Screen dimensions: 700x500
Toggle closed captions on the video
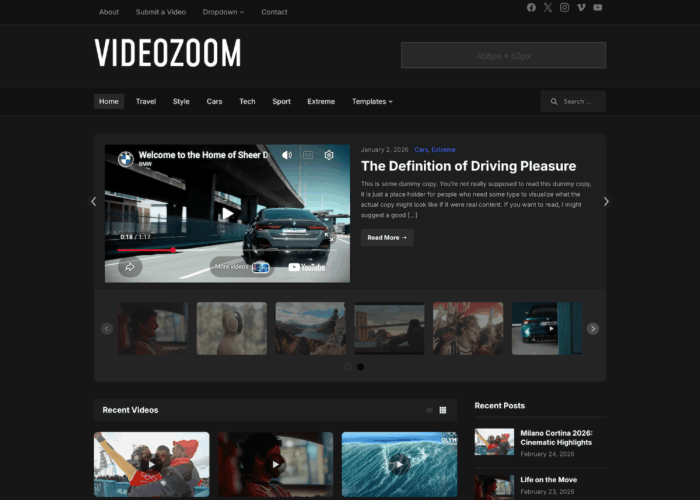click(x=308, y=155)
